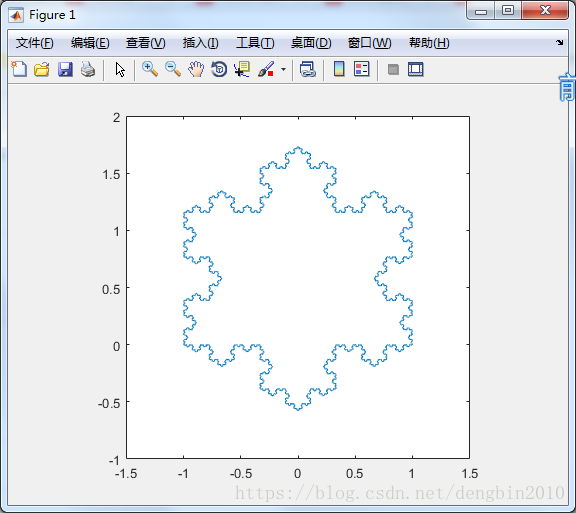Activate the Zoom Out tool
Screen dimensions: 576x513
click(173, 69)
